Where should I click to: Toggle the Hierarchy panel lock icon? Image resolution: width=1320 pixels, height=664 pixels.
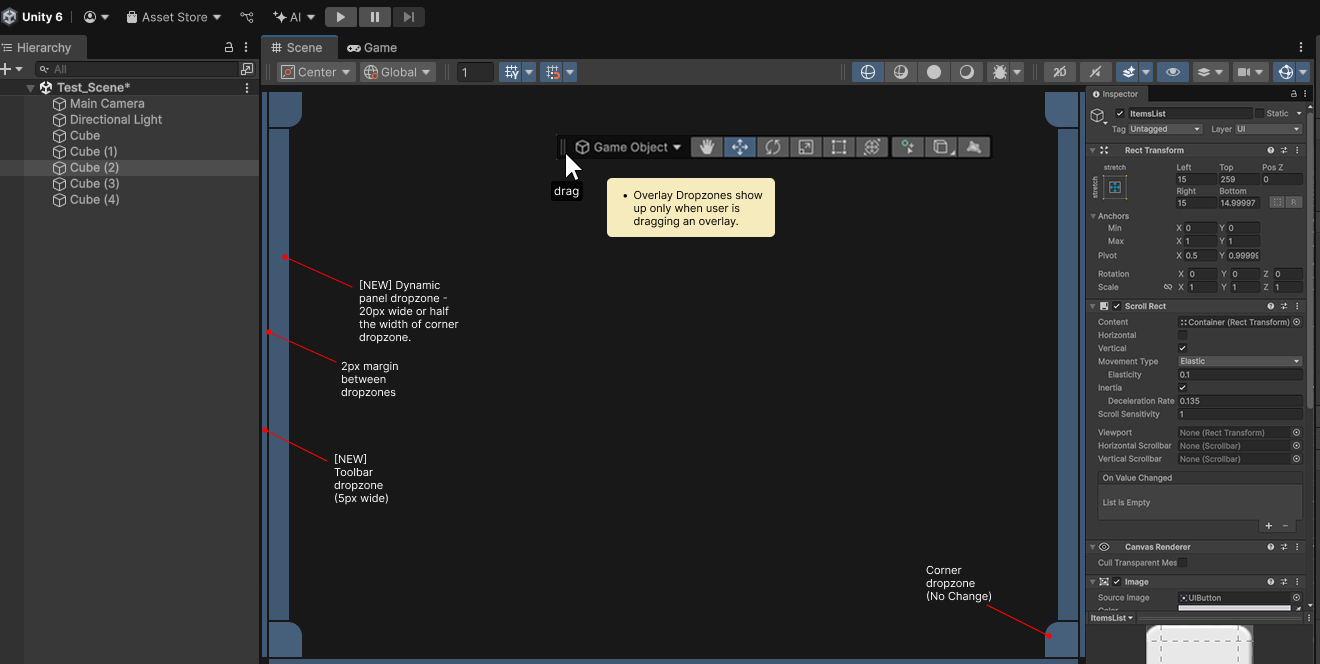click(229, 47)
